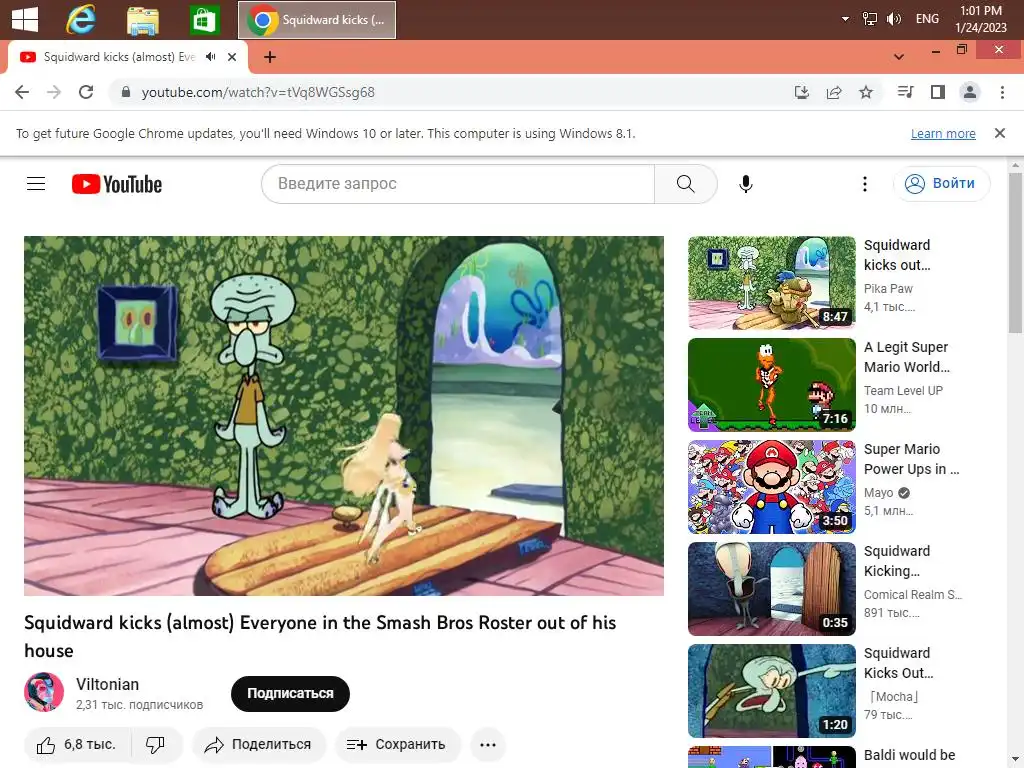Go back to previous page
Viewport: 1024px width, 768px height.
tap(22, 92)
